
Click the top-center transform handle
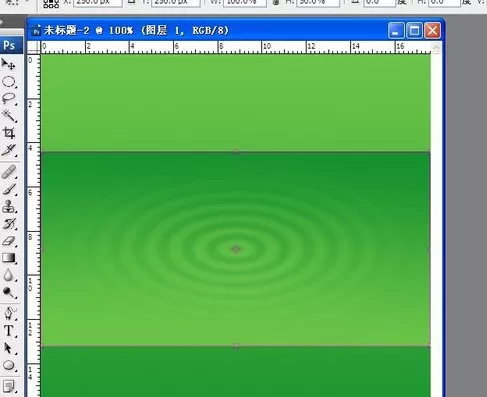[236, 152]
